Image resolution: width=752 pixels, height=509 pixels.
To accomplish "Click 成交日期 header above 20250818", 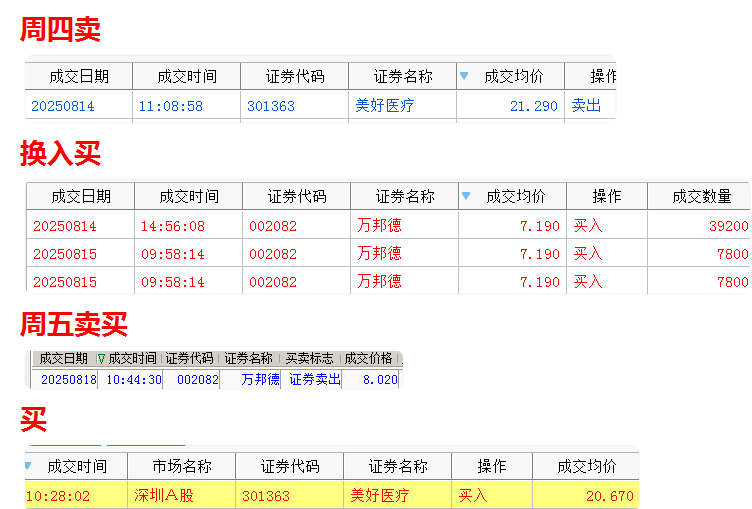I will point(63,358).
